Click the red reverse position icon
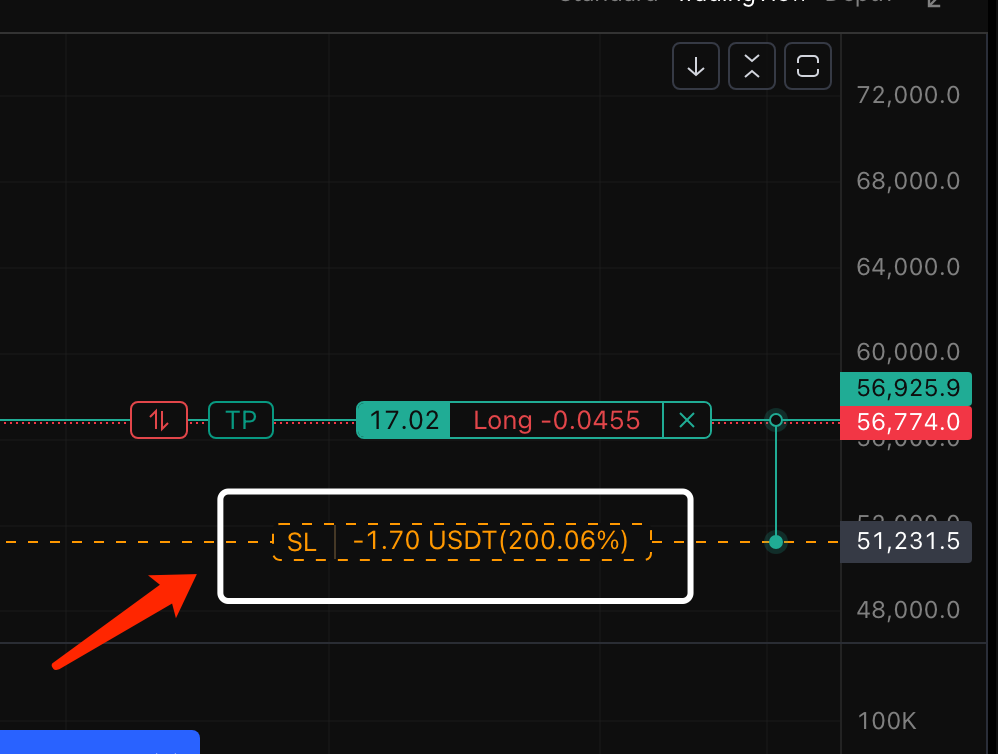The image size is (998, 754). 159,420
